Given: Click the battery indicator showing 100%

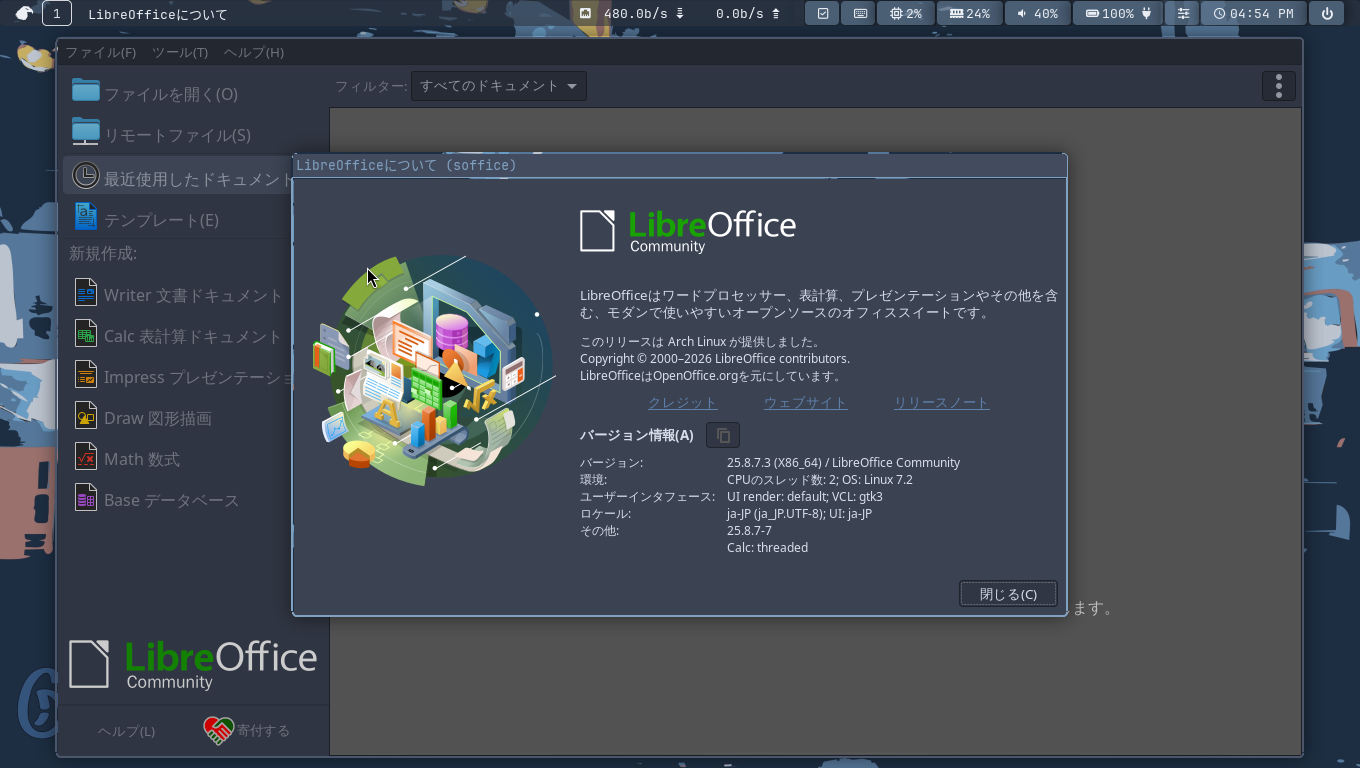Looking at the screenshot, I should pyautogui.click(x=1118, y=14).
